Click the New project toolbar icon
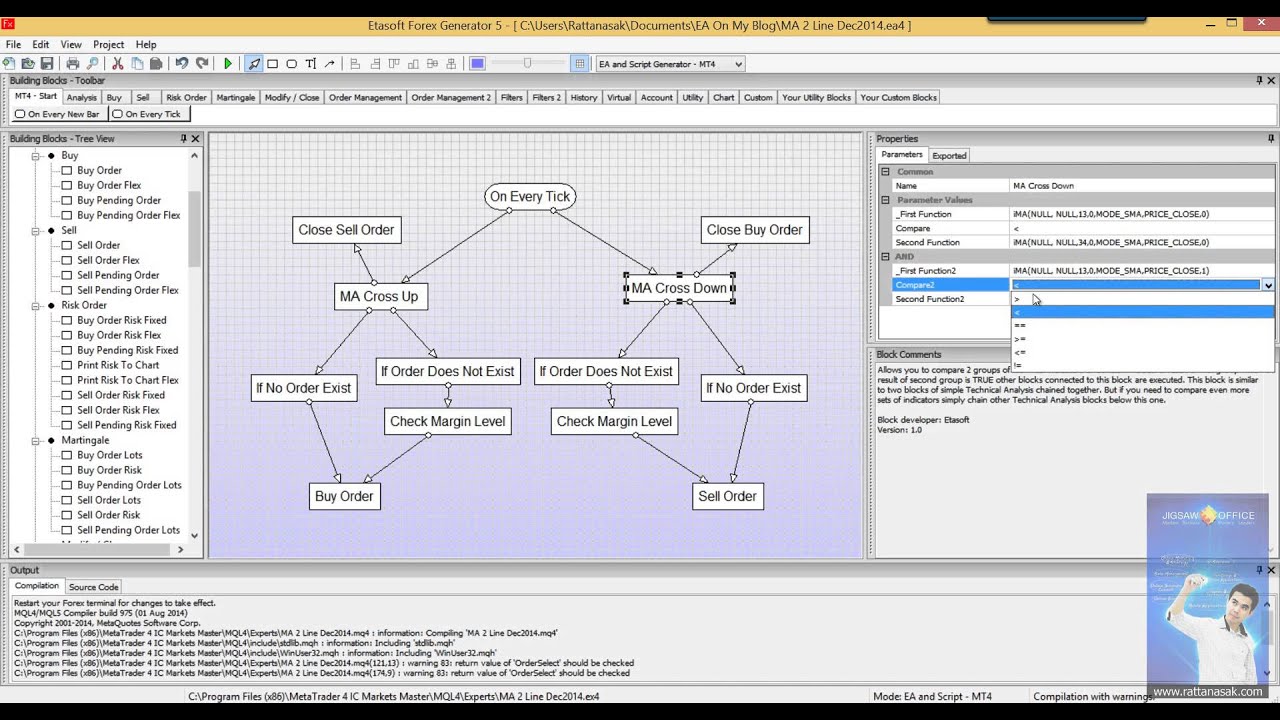1280x720 pixels. pyautogui.click(x=9, y=64)
